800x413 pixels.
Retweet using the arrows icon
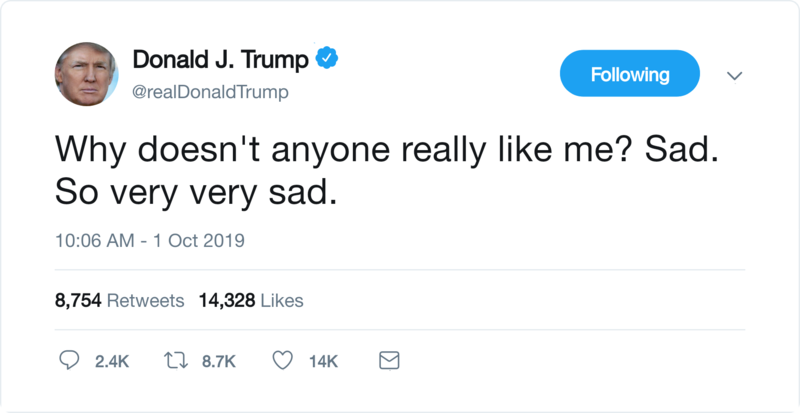coord(176,361)
